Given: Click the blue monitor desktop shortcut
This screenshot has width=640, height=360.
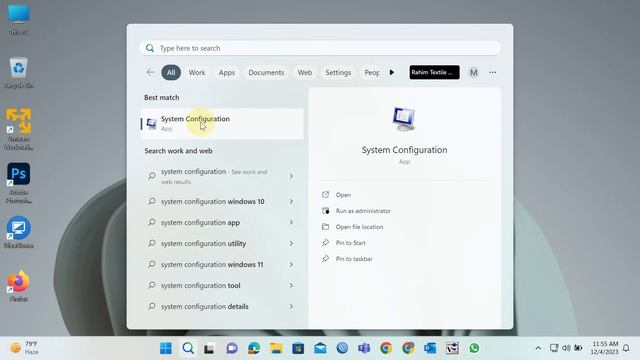Looking at the screenshot, I should coord(19,232).
